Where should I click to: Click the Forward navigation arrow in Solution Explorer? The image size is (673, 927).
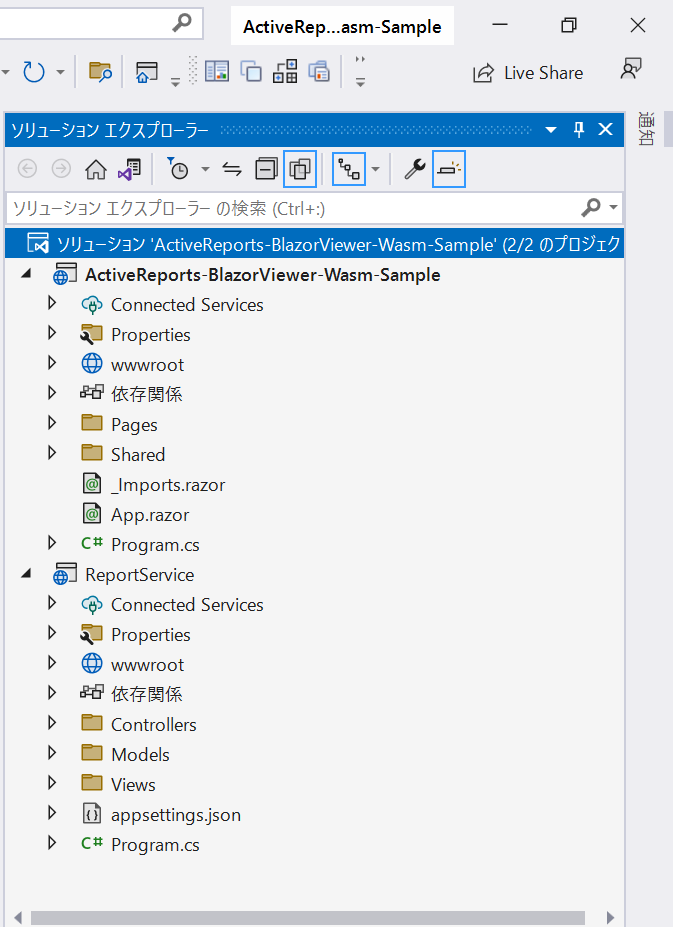62,169
